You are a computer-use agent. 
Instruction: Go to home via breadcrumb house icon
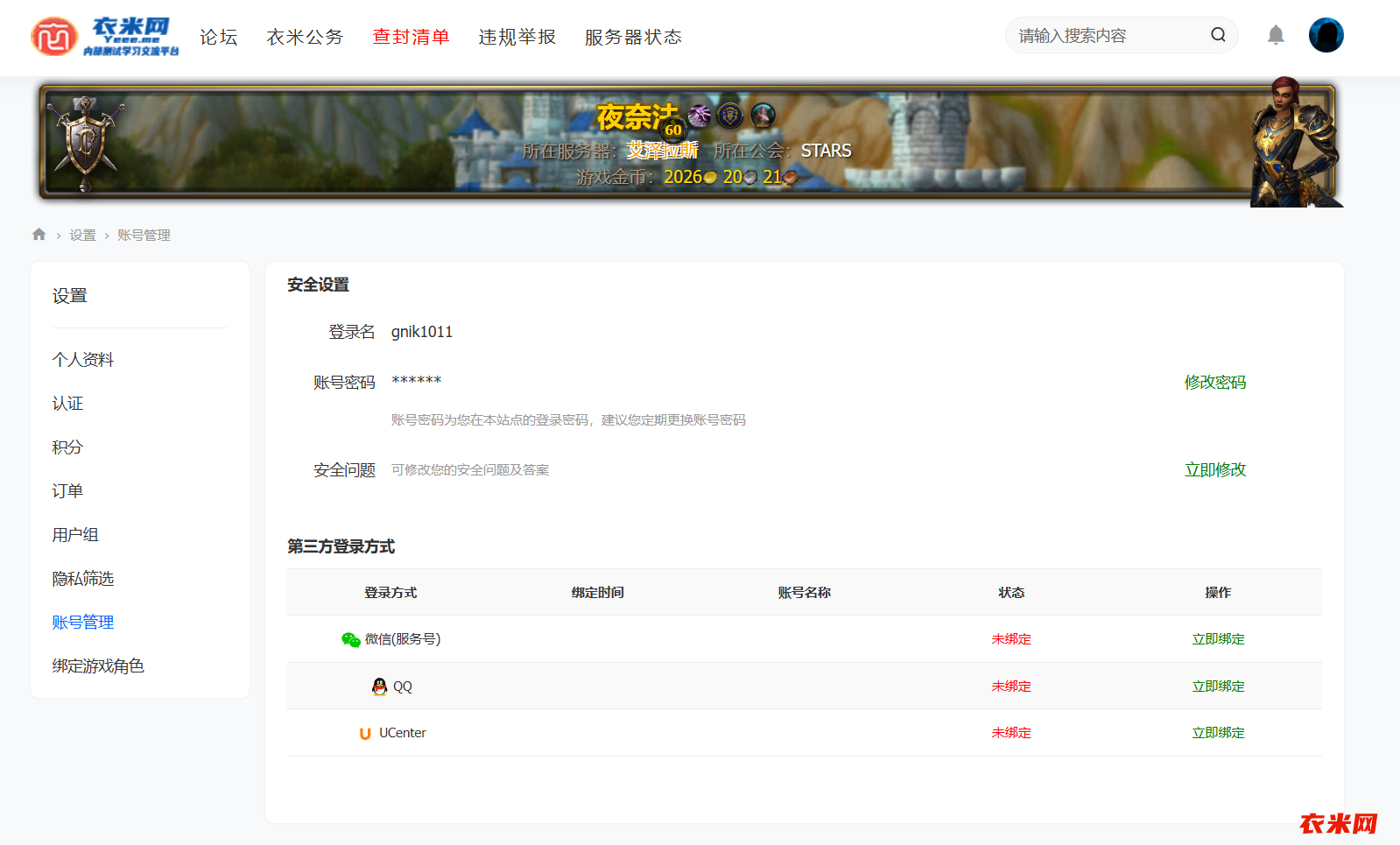(39, 234)
